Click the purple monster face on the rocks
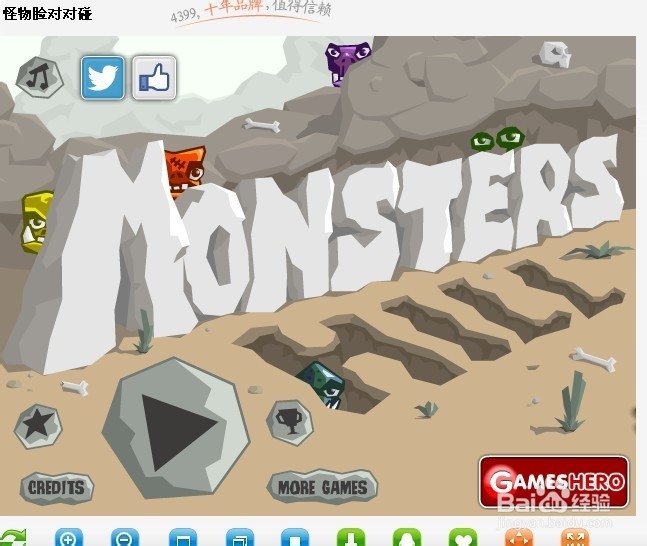 coord(347,63)
